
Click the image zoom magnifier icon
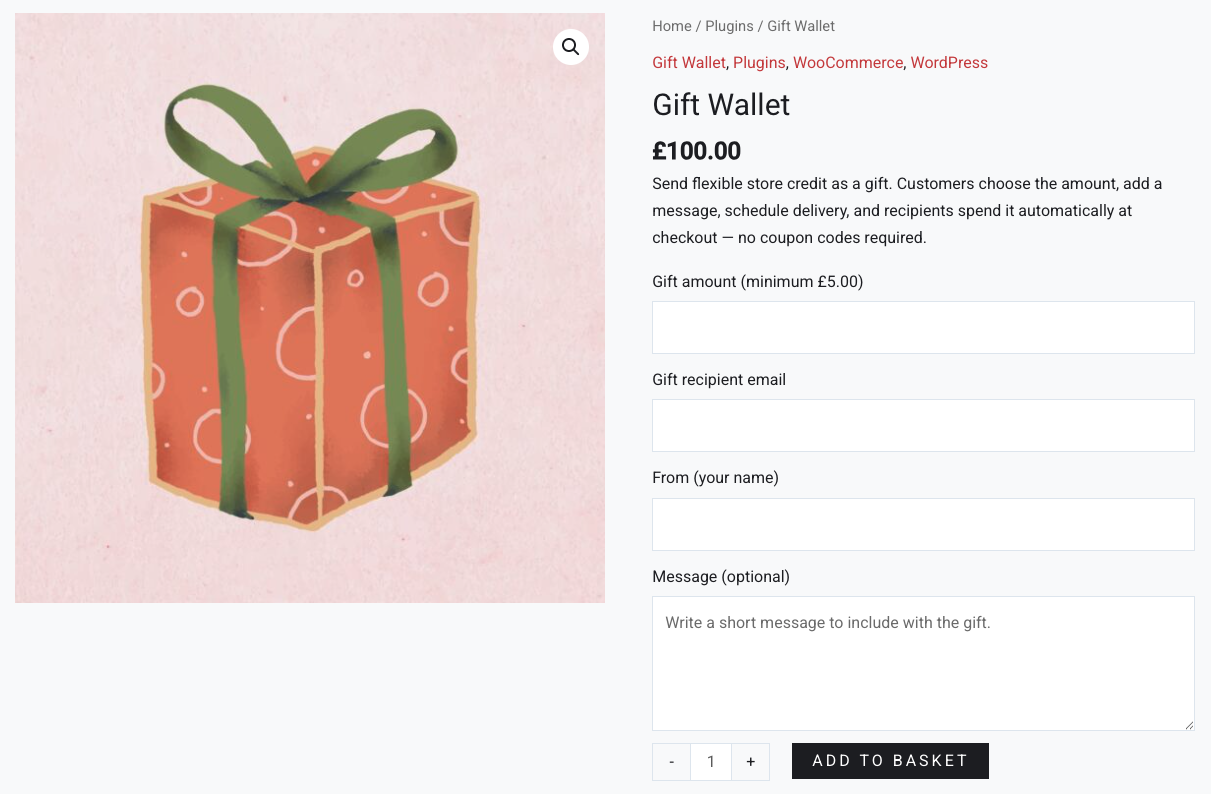click(570, 46)
